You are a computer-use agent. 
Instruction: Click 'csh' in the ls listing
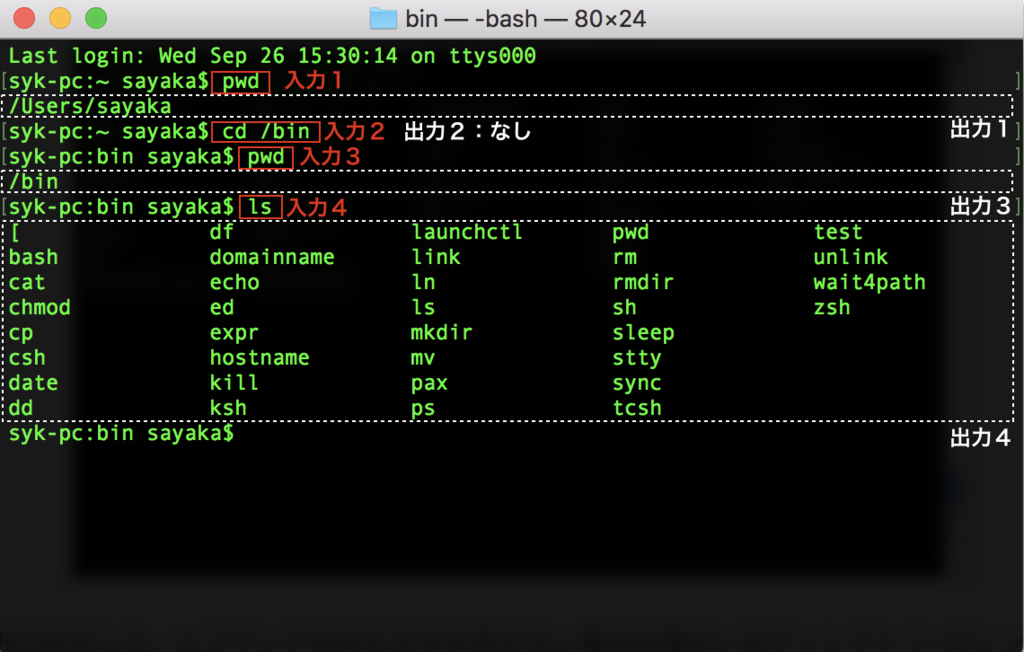pos(27,358)
